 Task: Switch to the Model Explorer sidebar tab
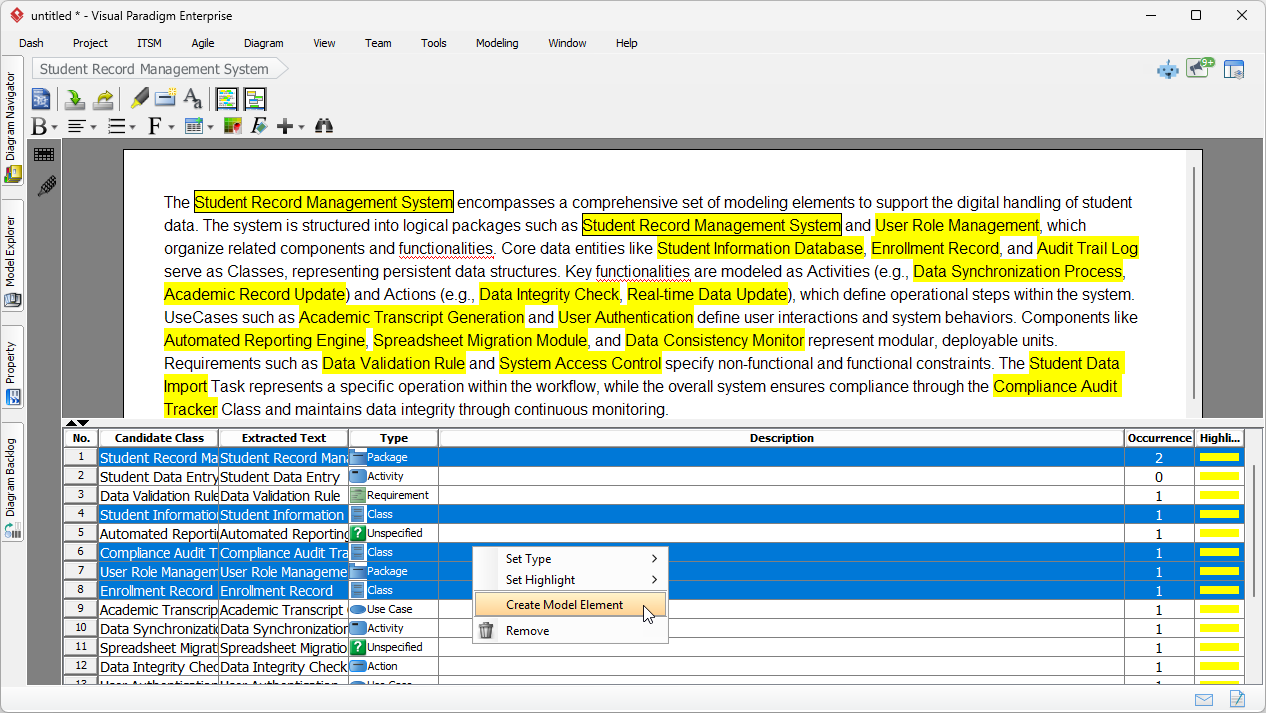pos(12,250)
